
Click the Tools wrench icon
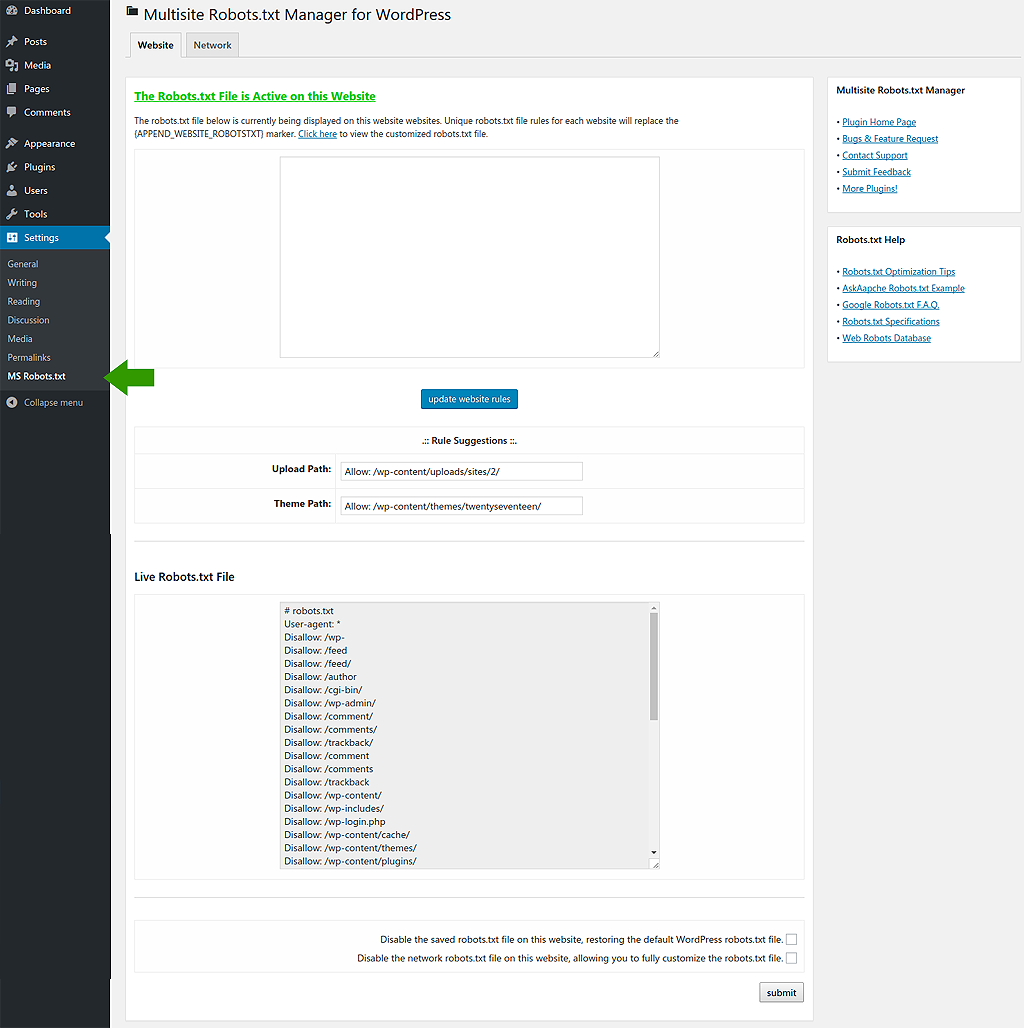12,214
